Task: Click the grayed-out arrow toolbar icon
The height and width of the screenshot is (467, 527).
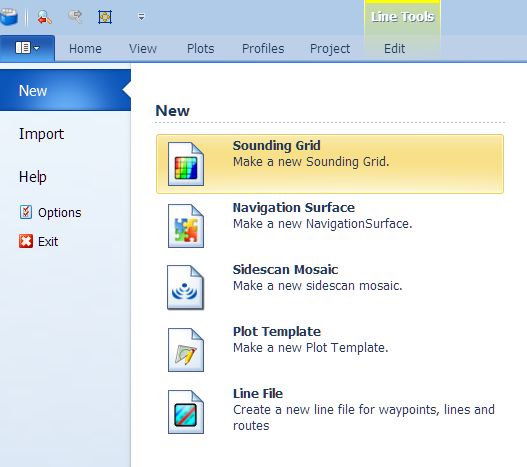Action: (x=75, y=16)
